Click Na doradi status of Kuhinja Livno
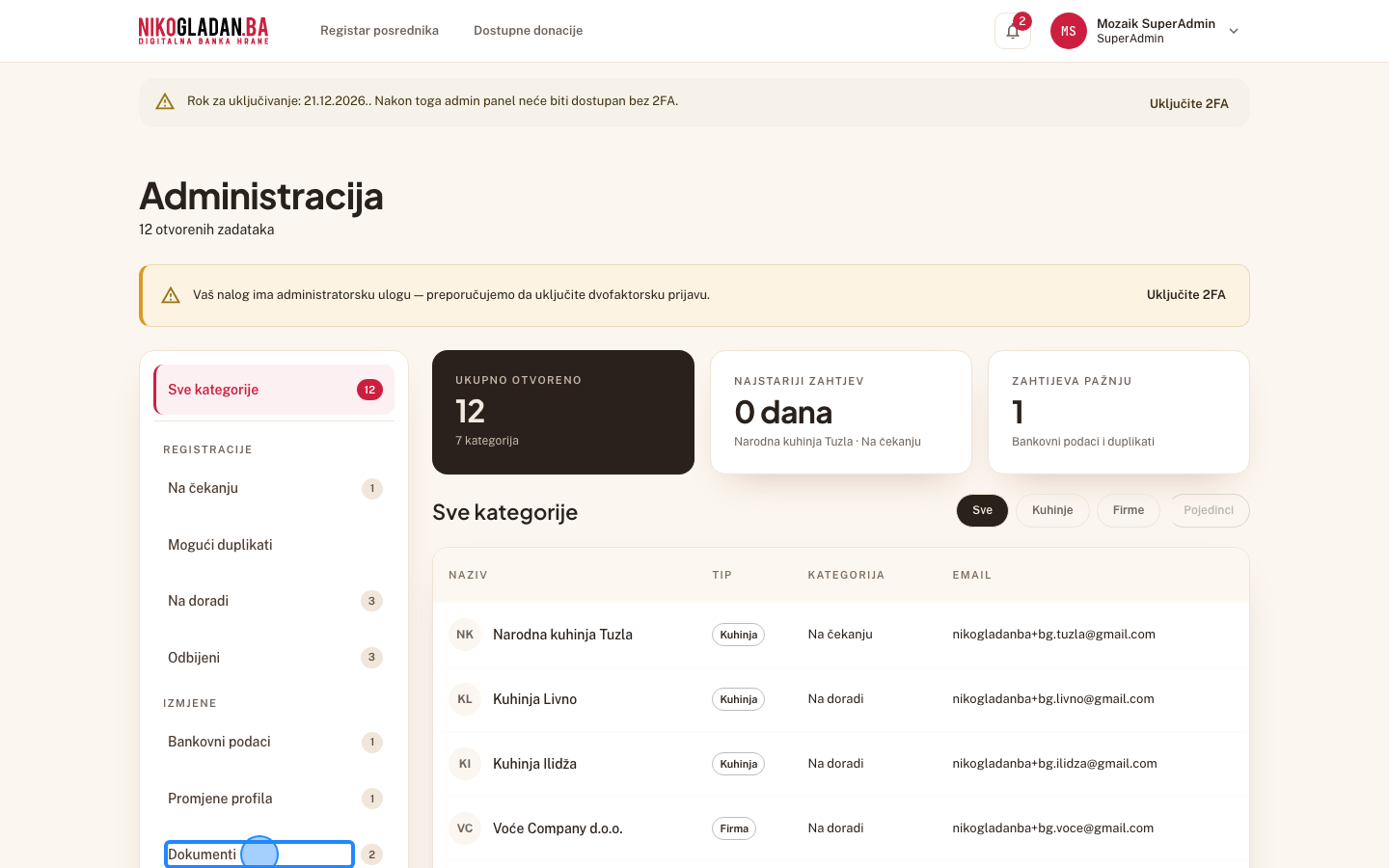Image resolution: width=1389 pixels, height=868 pixels. coord(835,699)
